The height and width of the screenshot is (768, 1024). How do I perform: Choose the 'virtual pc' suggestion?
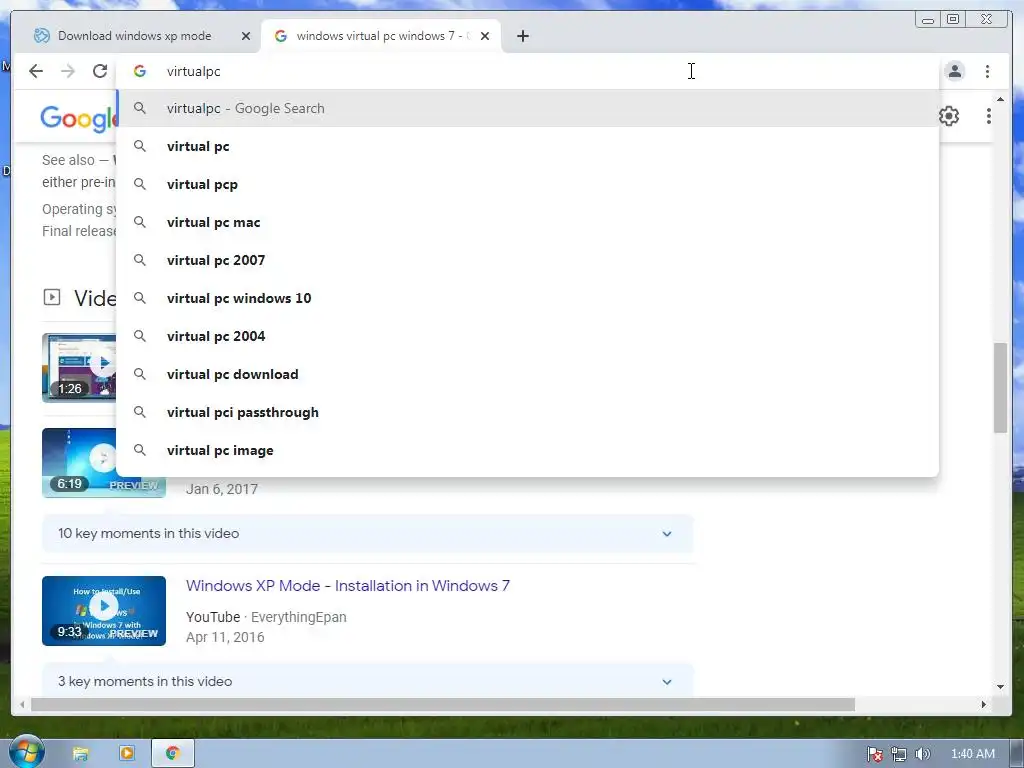click(528, 146)
